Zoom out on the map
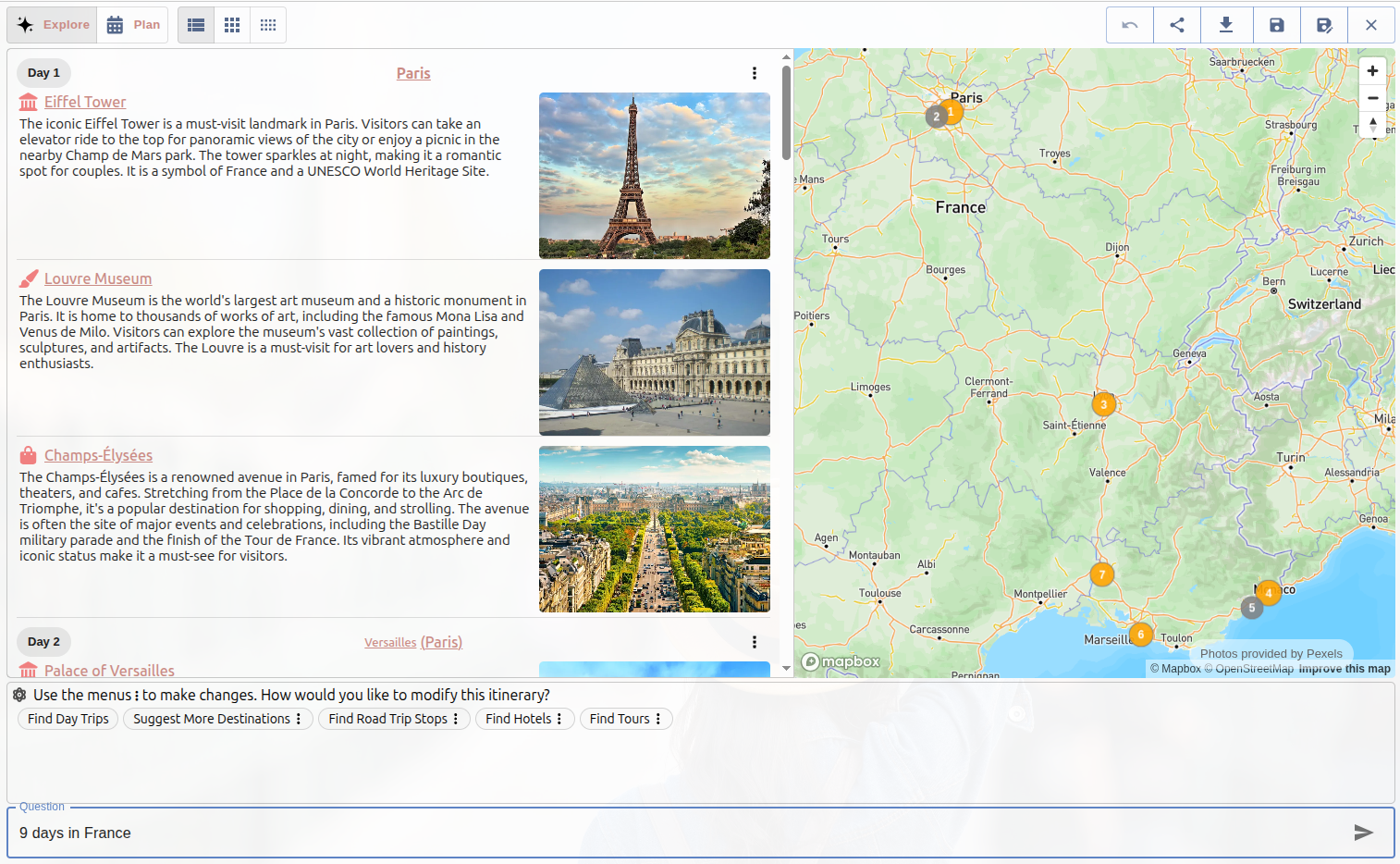 point(1372,97)
